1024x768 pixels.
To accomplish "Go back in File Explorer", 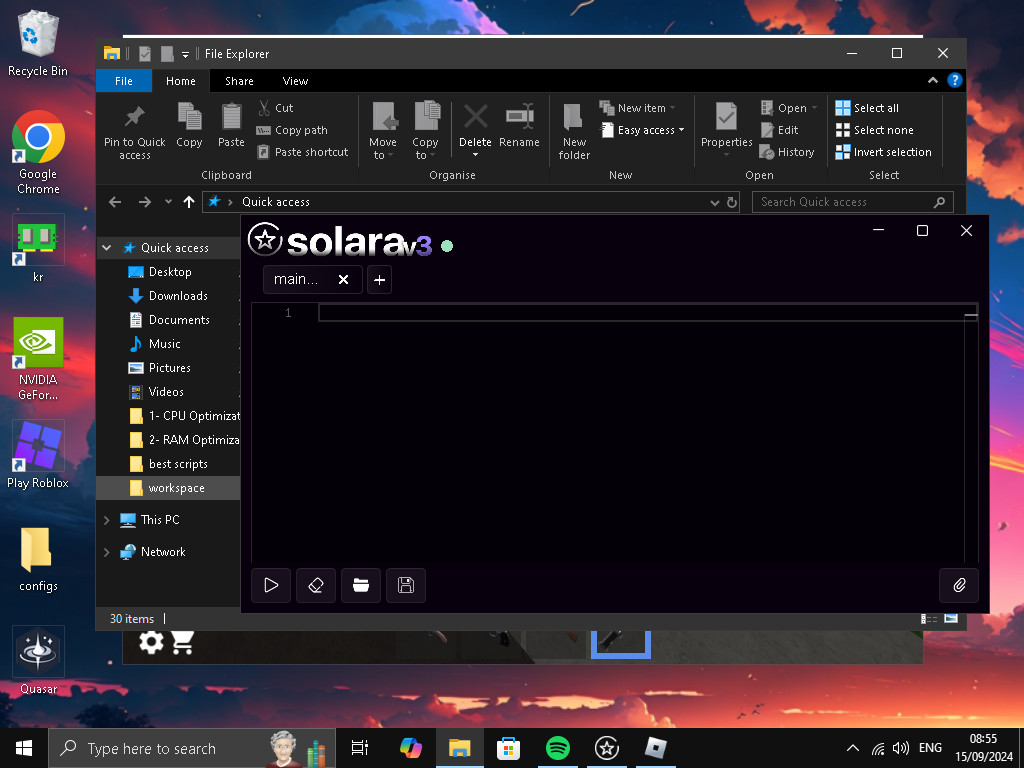I will tap(115, 202).
